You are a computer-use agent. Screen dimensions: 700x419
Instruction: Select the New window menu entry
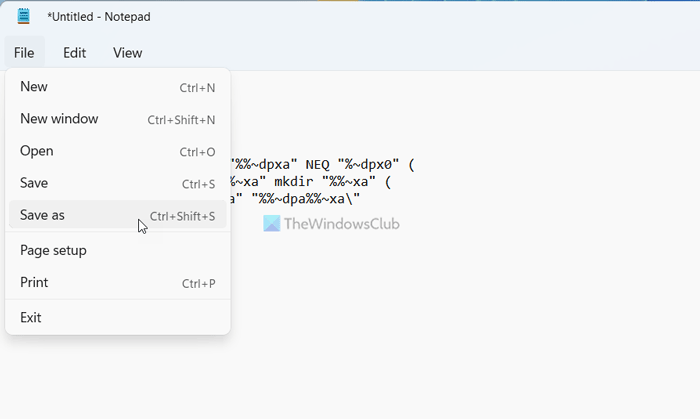coord(59,119)
